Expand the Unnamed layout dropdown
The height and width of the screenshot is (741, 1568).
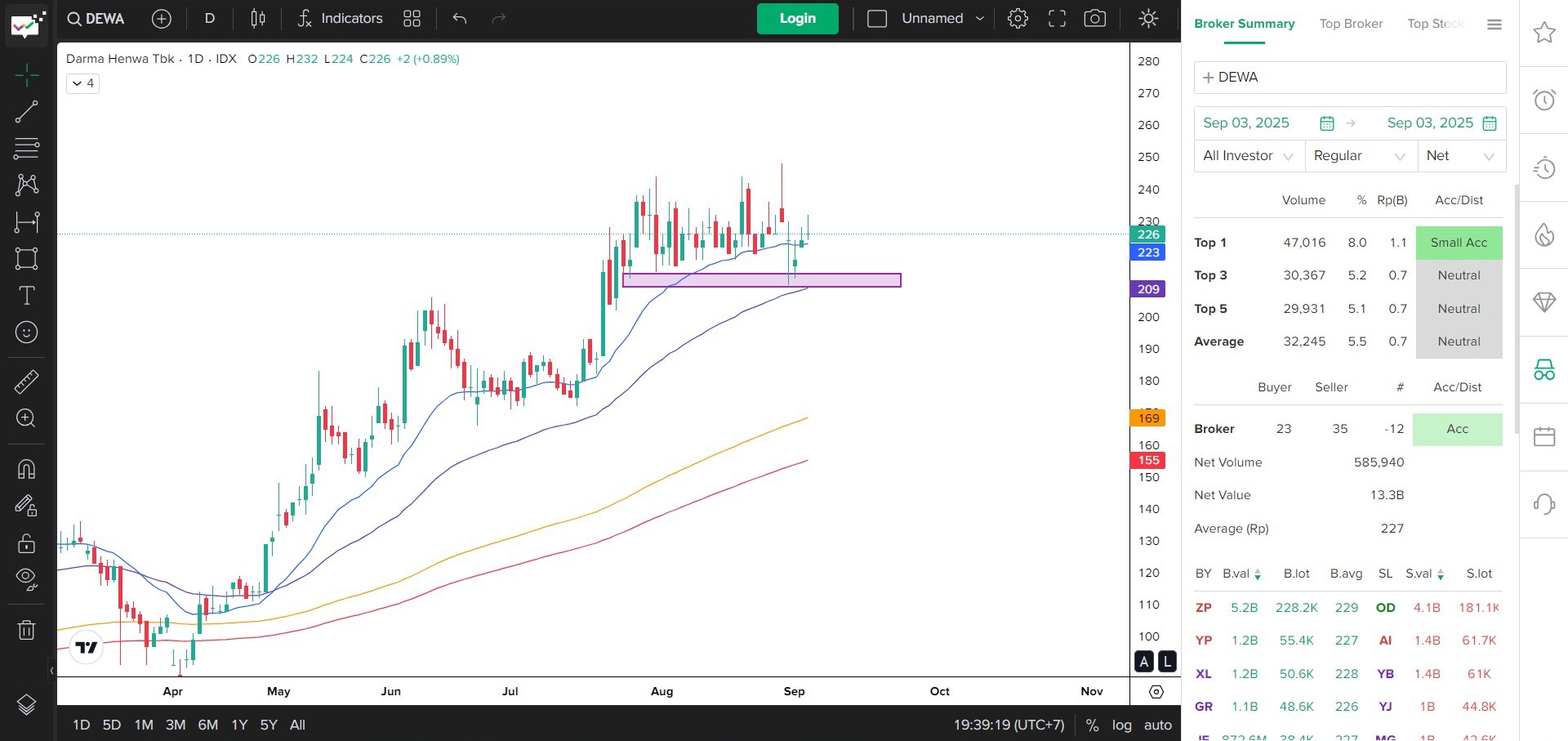pos(980,19)
